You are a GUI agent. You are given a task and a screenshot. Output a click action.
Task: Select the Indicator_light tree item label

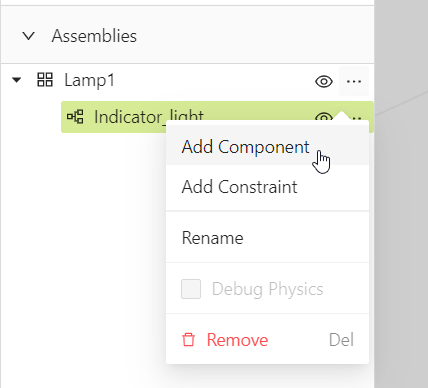[x=149, y=117]
